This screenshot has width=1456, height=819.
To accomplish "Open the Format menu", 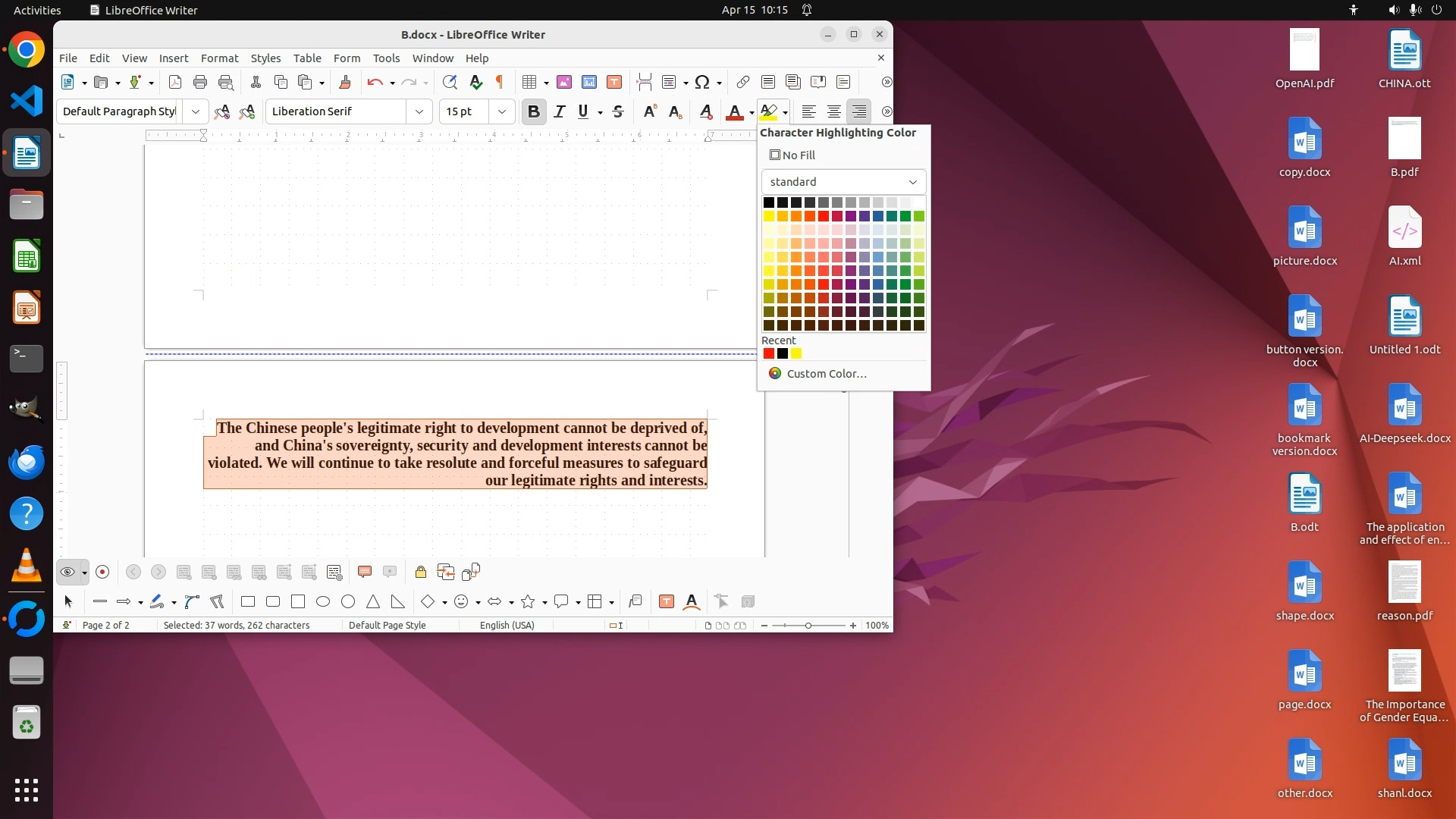I will click(x=219, y=58).
